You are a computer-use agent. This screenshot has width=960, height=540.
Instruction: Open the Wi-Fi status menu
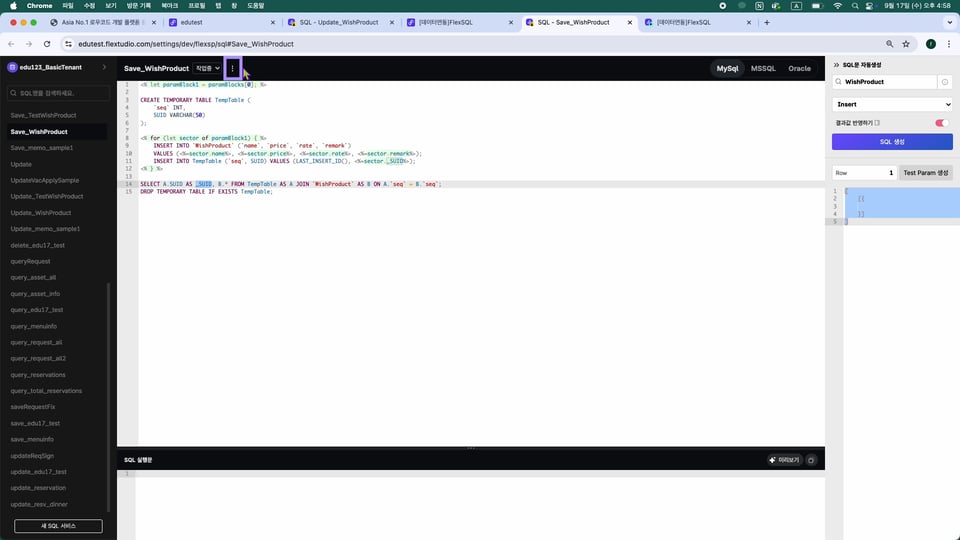pos(837,6)
